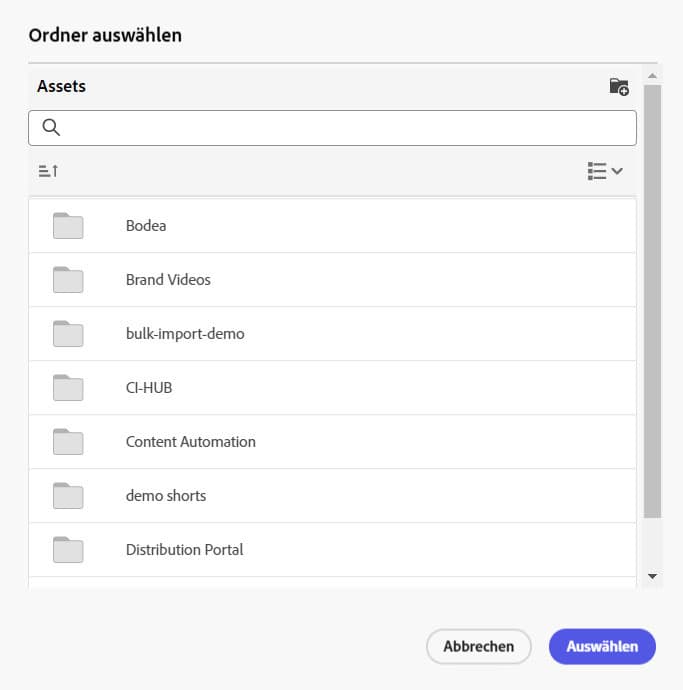Screen dimensions: 683x690
Task: Select the Bodea folder name
Action: pos(146,226)
